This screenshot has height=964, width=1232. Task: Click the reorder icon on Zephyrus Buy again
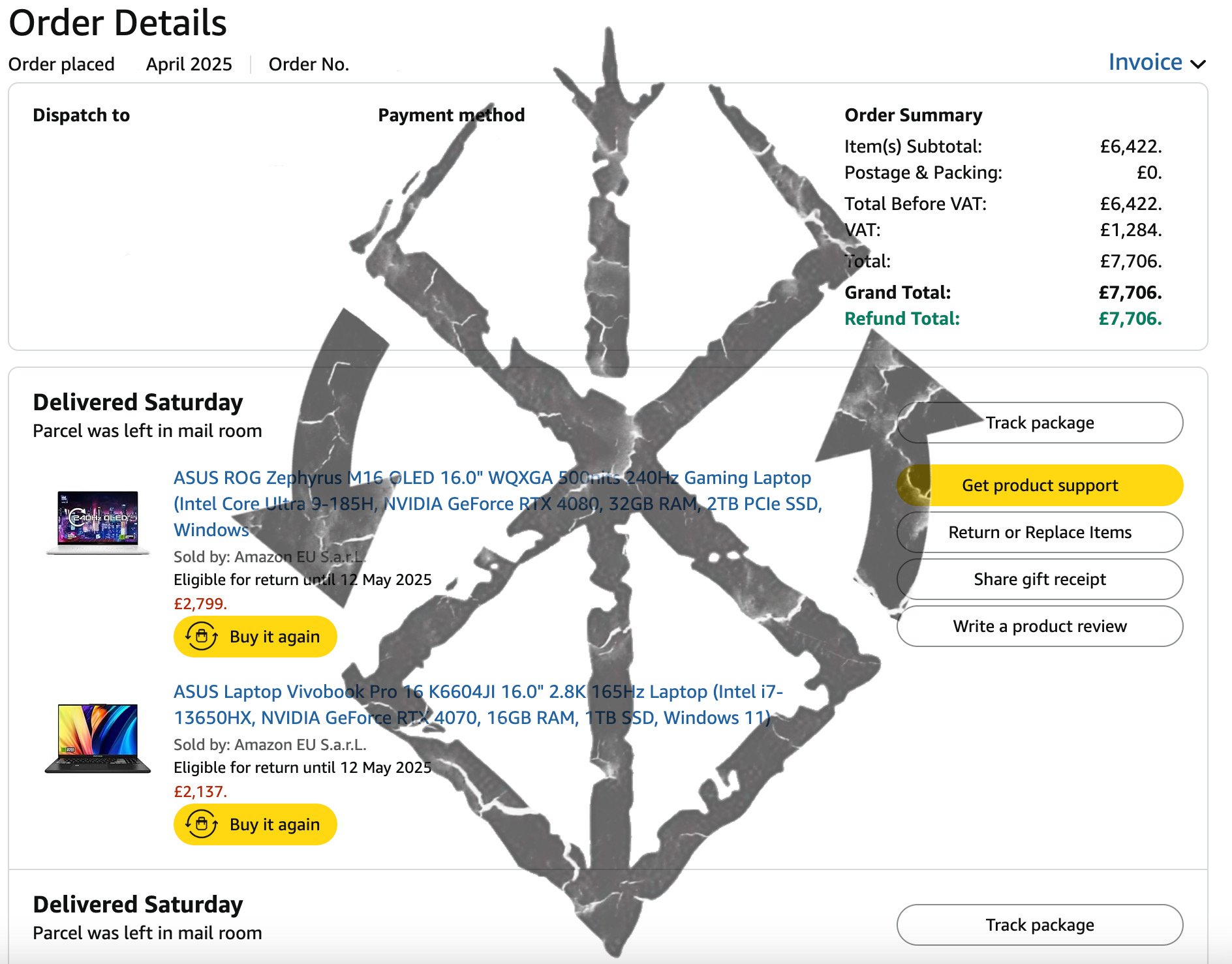(202, 636)
